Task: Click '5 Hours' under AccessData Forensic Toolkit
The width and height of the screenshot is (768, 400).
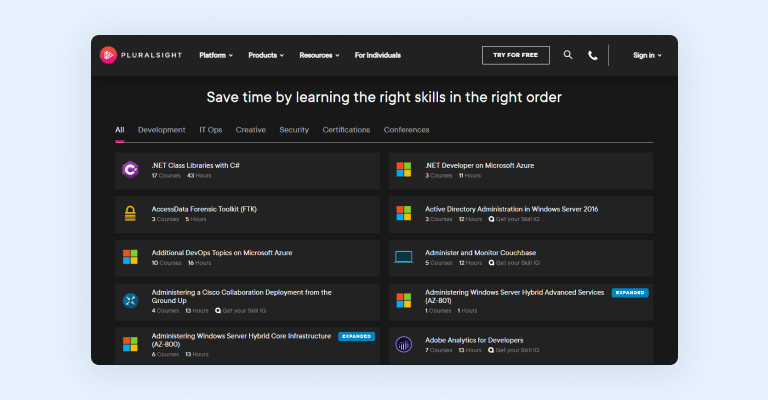Action: pyautogui.click(x=196, y=219)
